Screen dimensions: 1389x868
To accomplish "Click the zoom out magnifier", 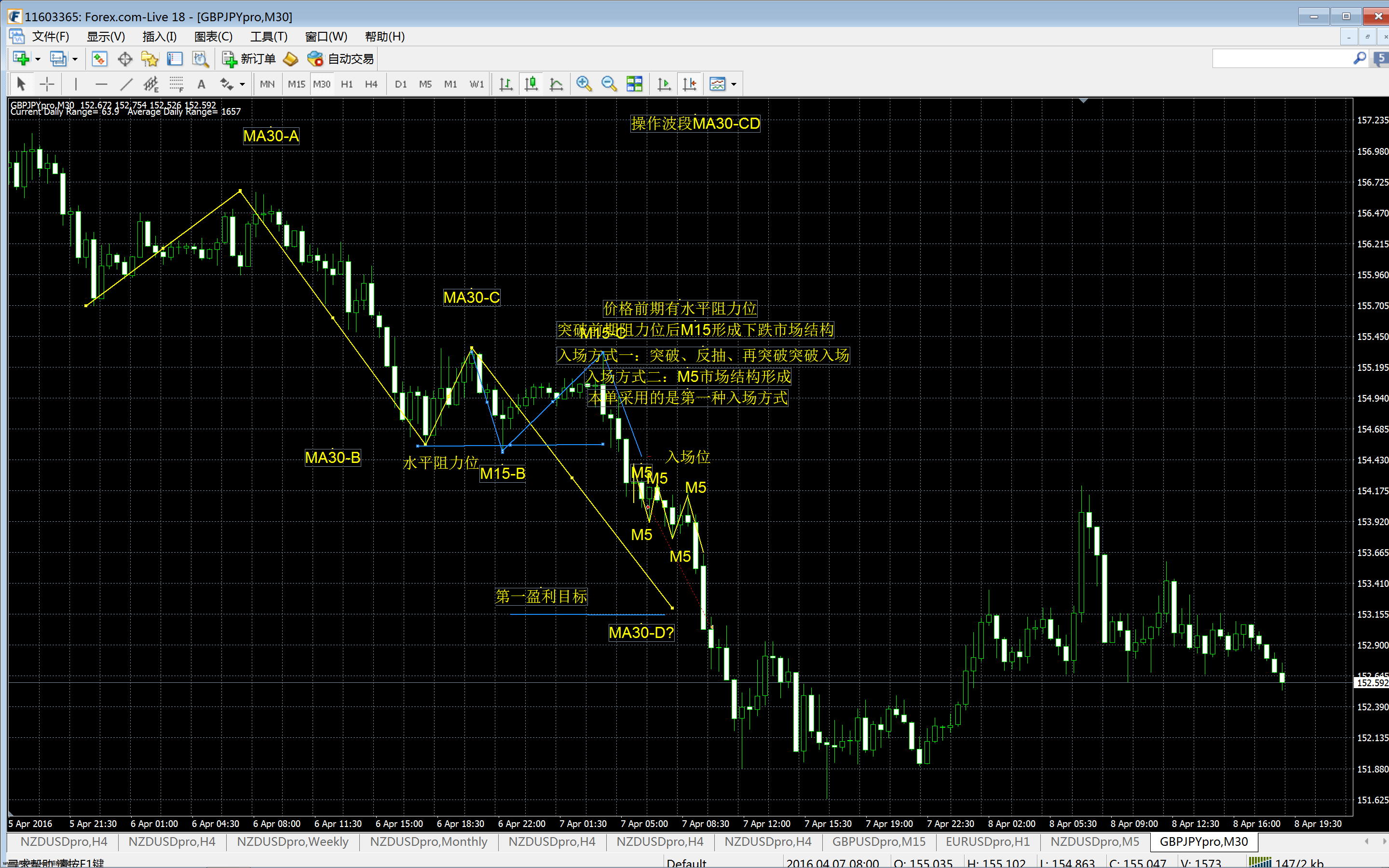I will [609, 84].
